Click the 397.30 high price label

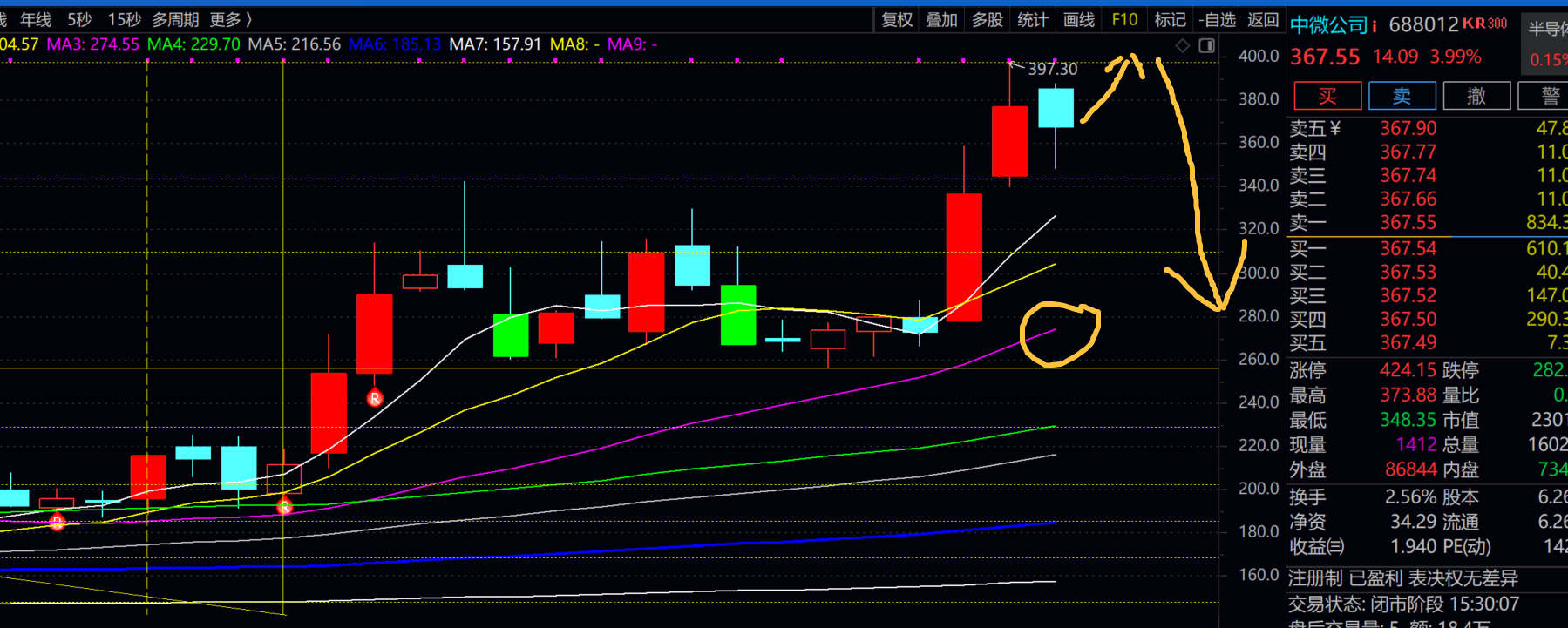1052,69
